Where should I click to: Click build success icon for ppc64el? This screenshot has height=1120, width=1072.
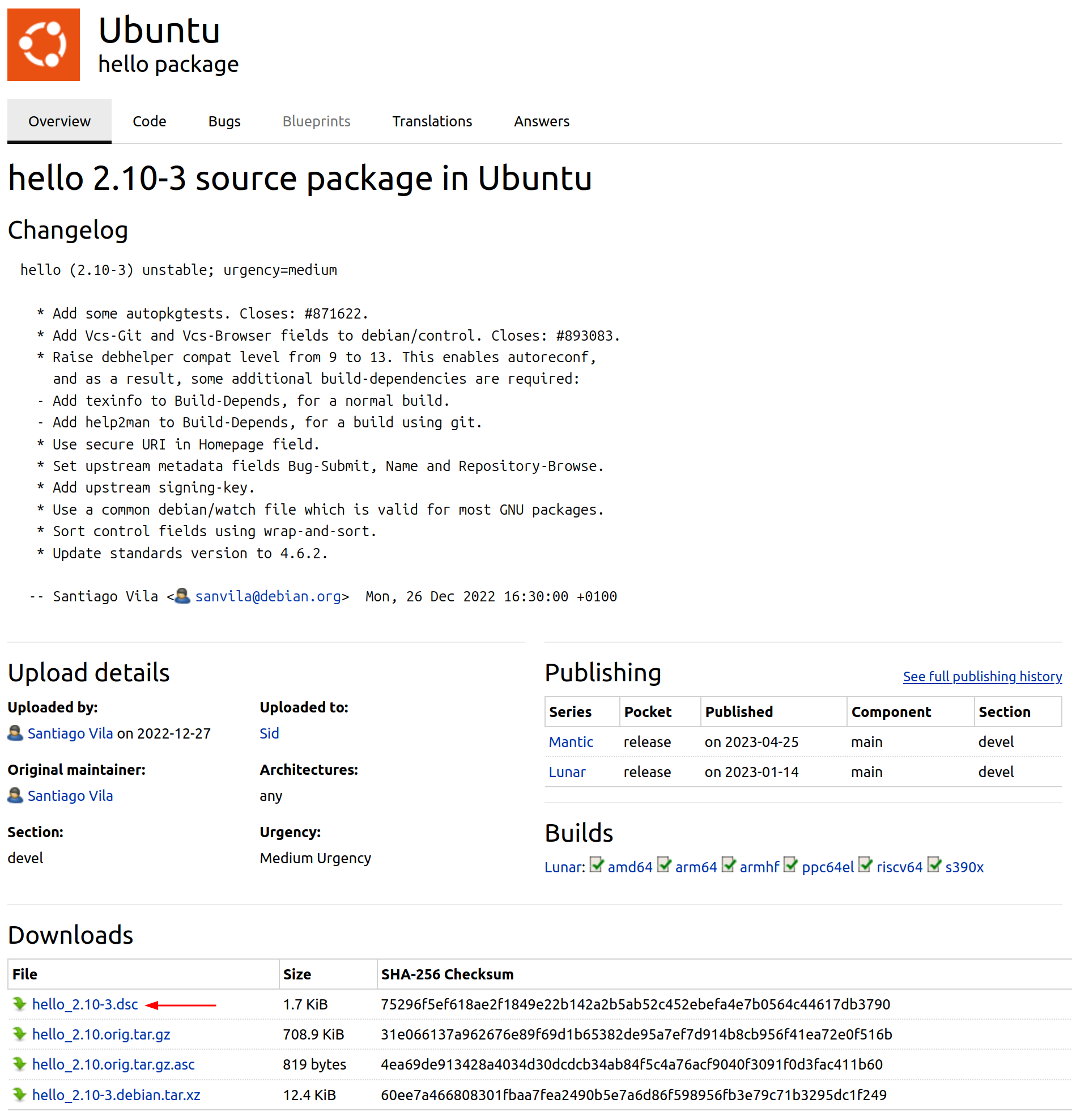[790, 865]
